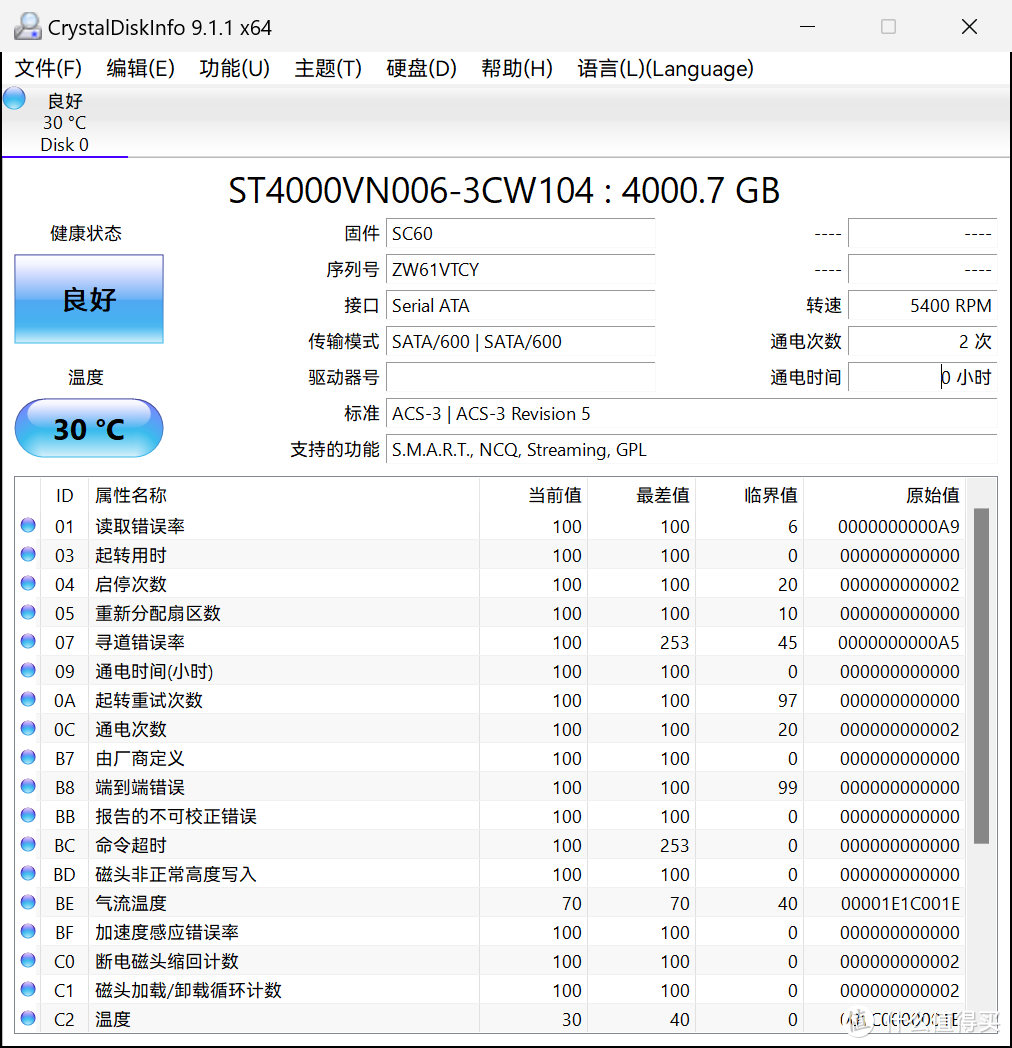1012x1048 pixels.
Task: Open the 硬盘(D) disk selection menu
Action: point(421,68)
